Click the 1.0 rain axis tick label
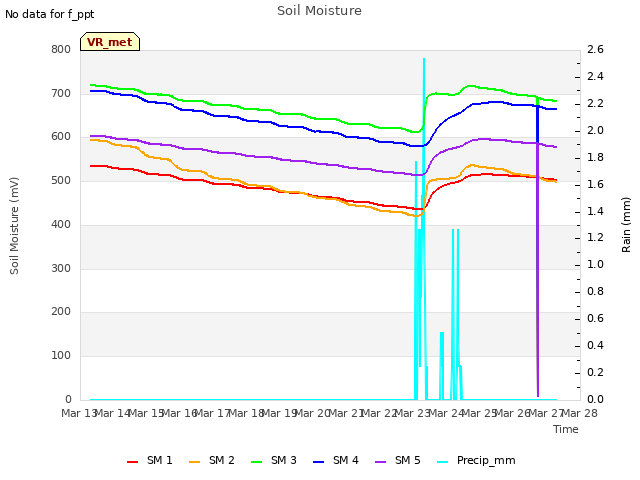 pyautogui.click(x=595, y=264)
